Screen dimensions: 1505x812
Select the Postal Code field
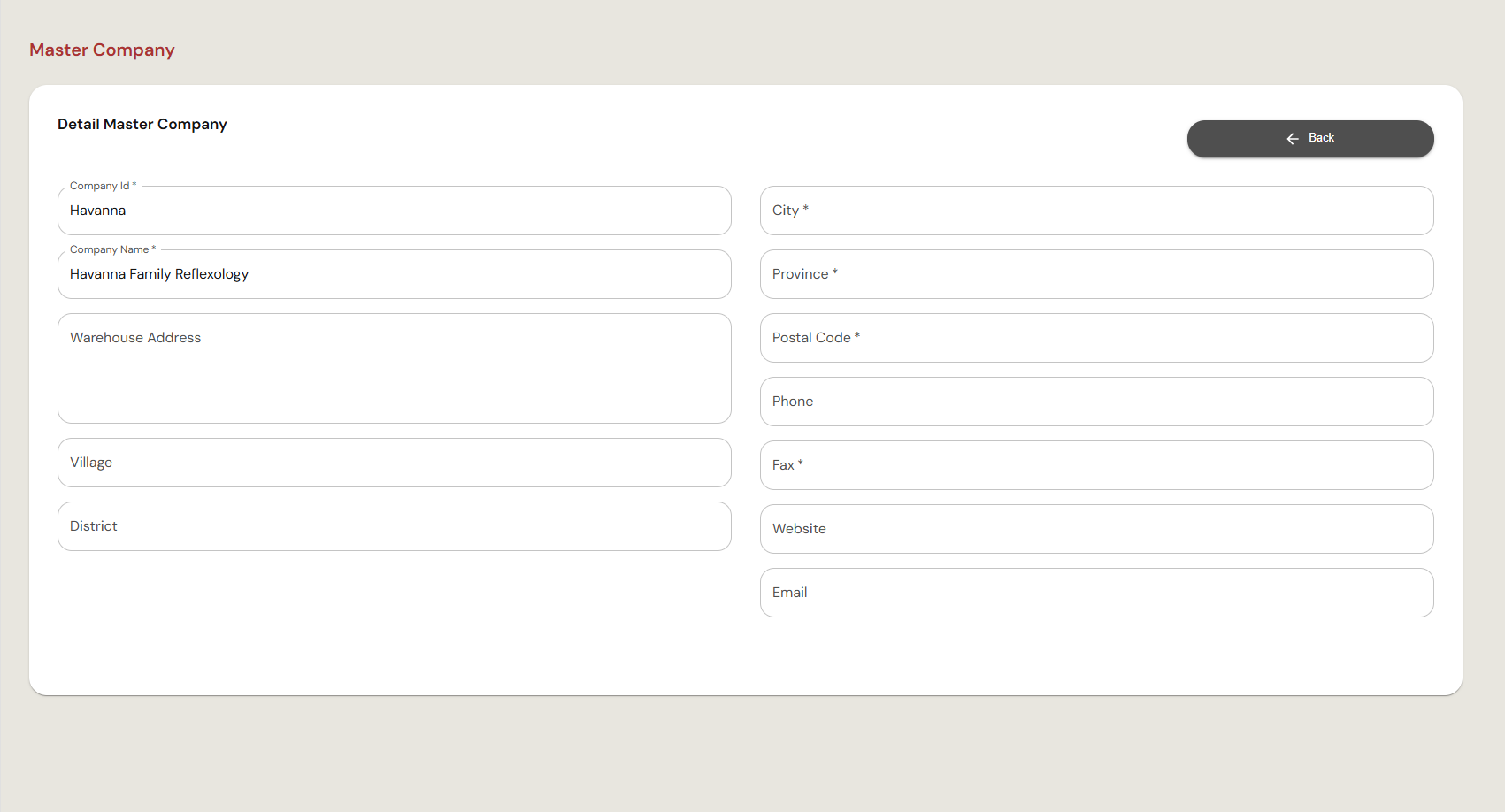click(1097, 338)
